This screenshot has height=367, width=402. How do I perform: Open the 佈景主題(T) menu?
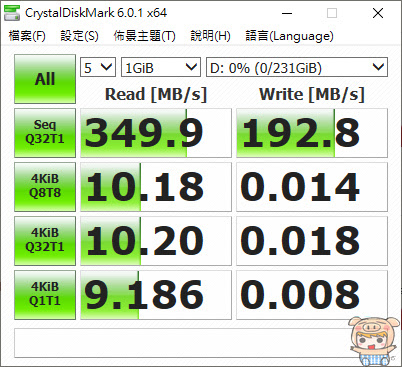(x=144, y=36)
